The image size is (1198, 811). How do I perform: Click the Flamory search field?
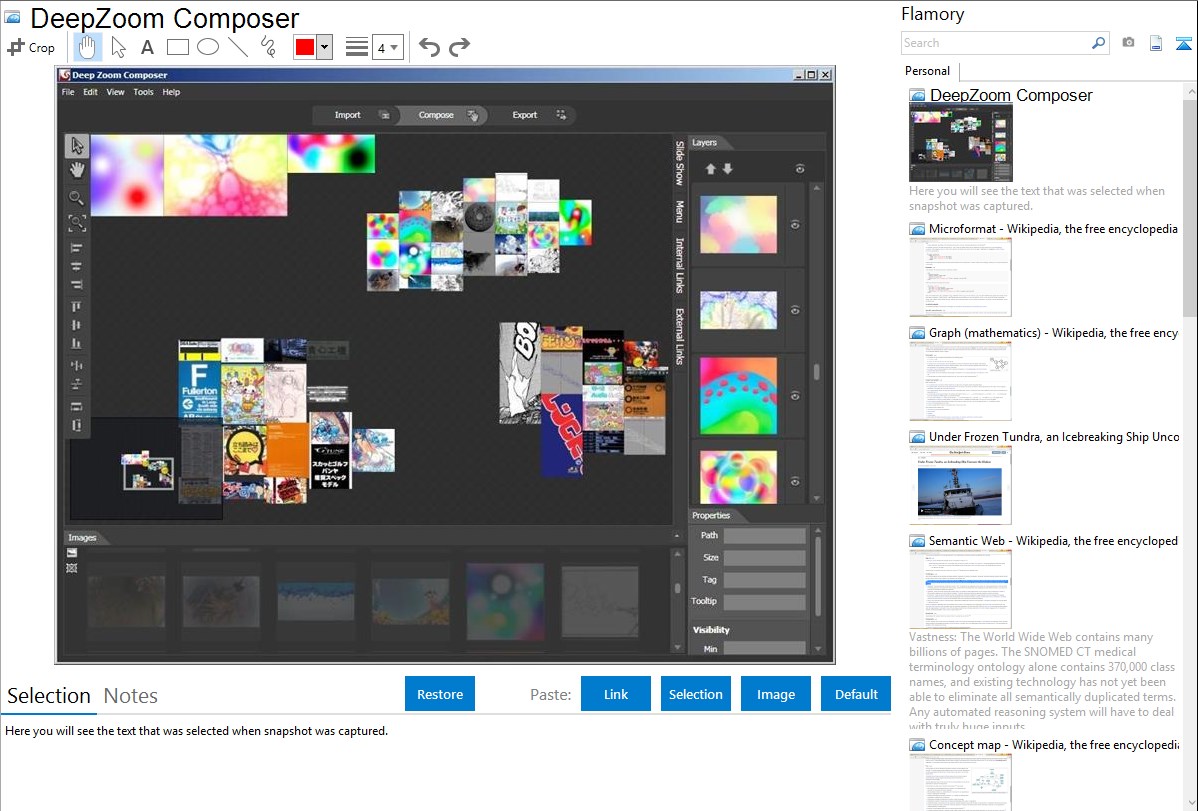996,43
